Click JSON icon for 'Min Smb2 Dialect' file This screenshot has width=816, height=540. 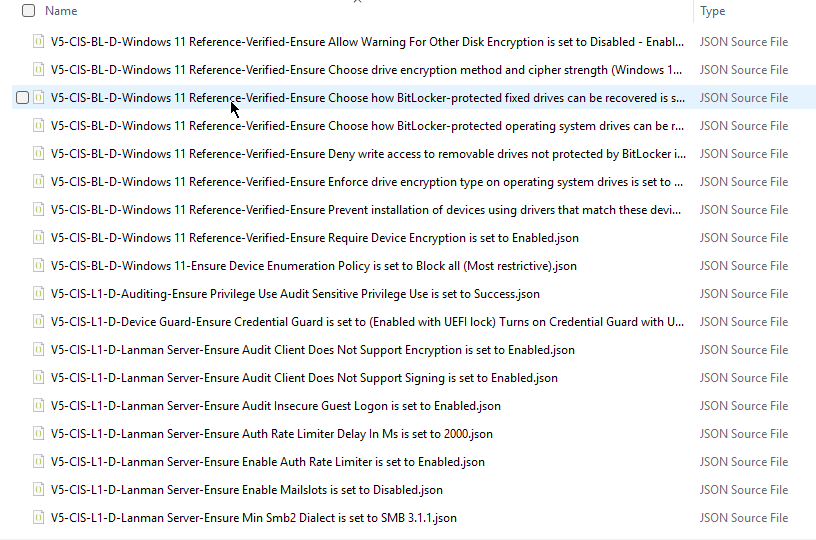click(39, 518)
